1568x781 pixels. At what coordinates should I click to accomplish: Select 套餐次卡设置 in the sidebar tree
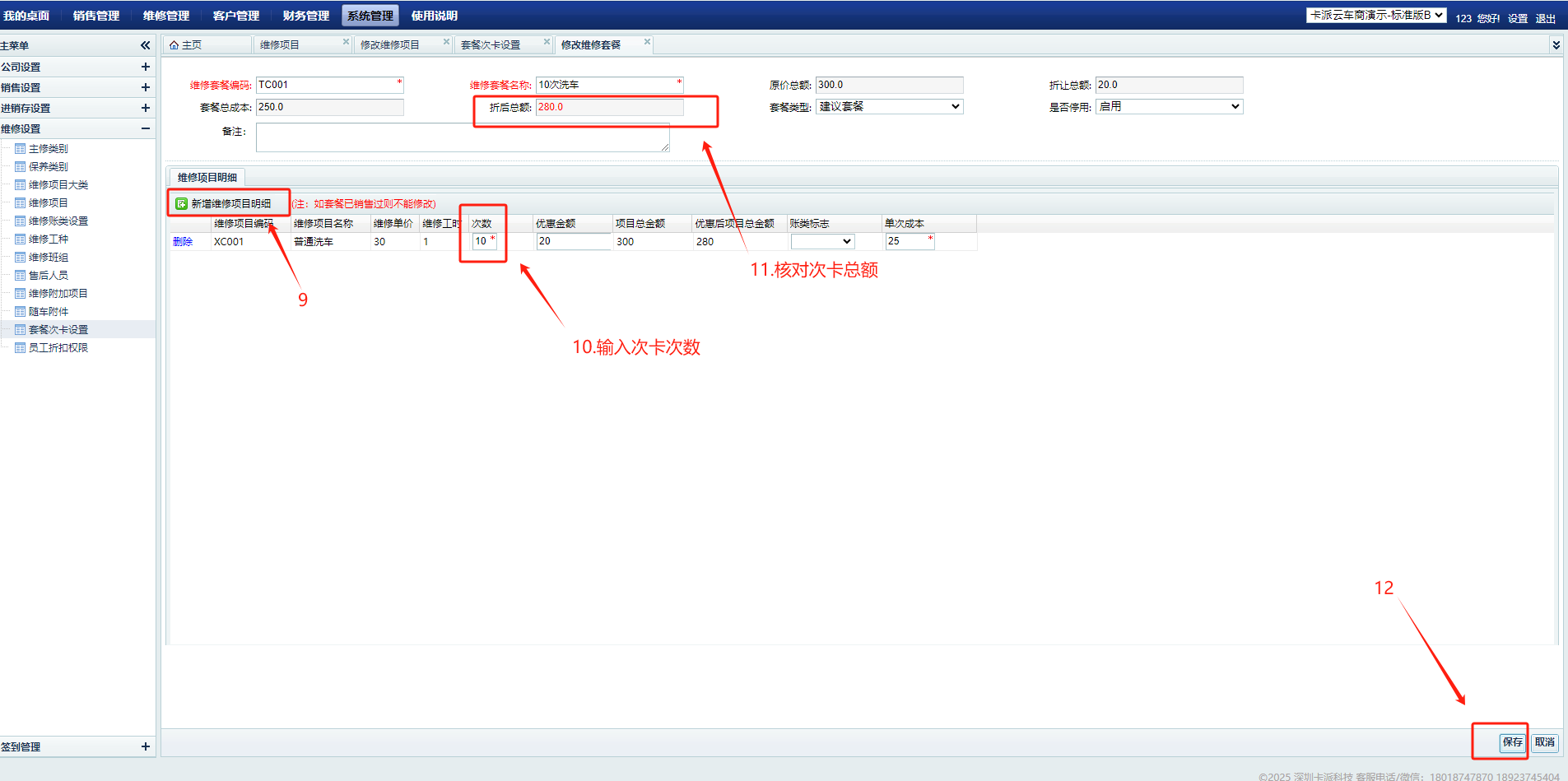click(58, 330)
